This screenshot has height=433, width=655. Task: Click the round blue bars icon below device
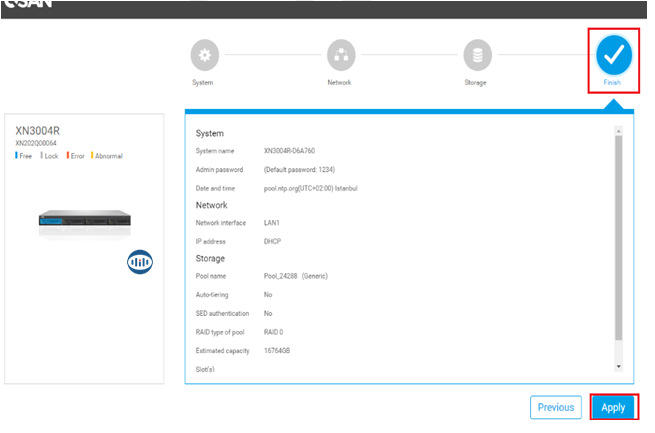pyautogui.click(x=139, y=261)
